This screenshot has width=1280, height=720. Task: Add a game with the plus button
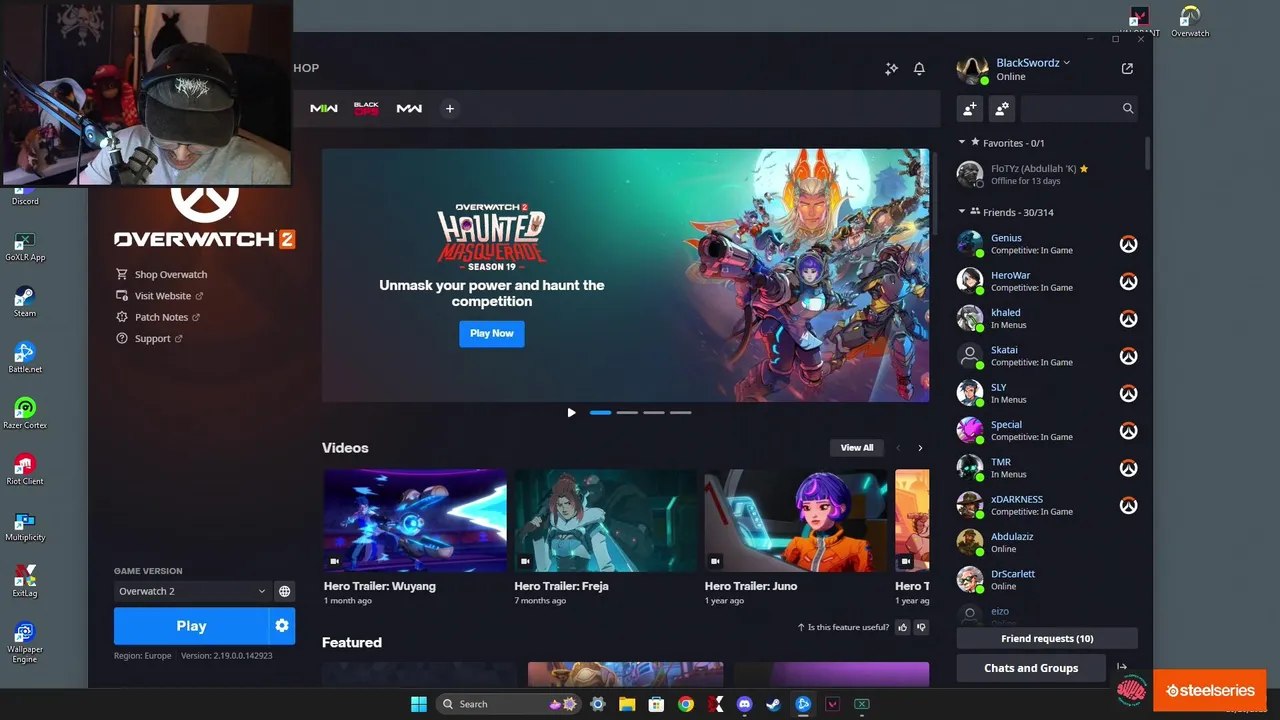pyautogui.click(x=450, y=108)
